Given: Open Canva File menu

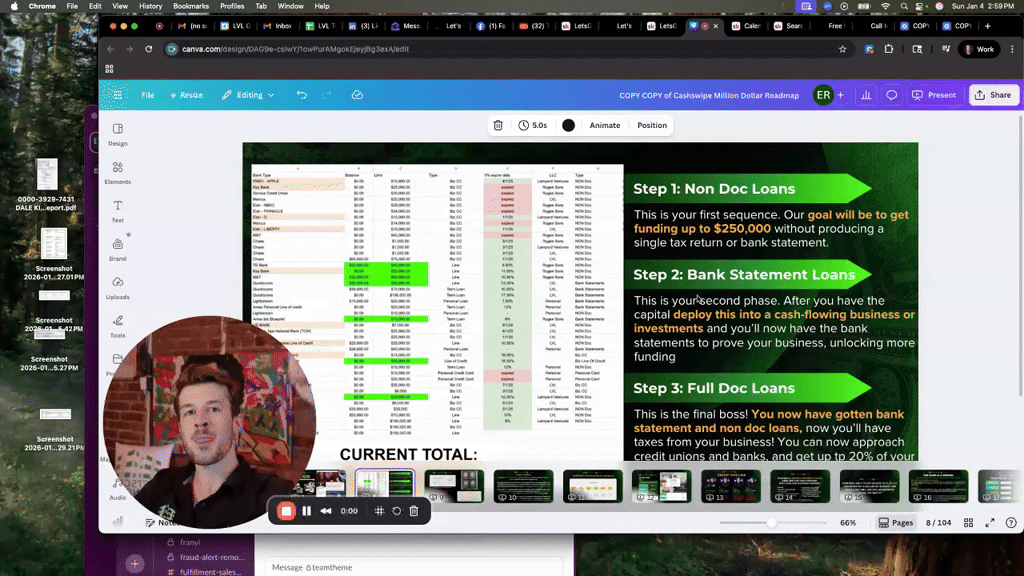Looking at the screenshot, I should 148,95.
